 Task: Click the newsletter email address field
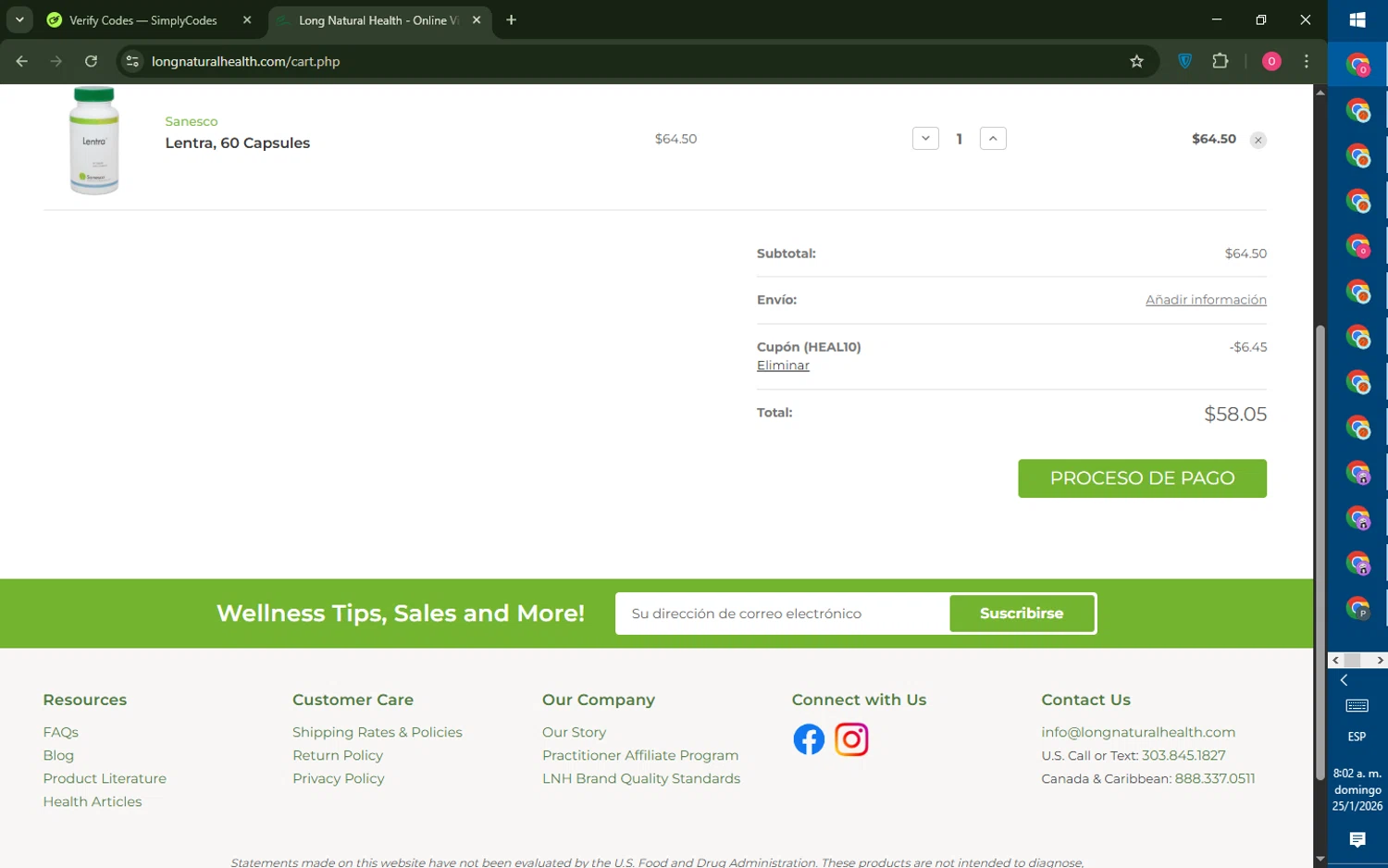tap(783, 614)
